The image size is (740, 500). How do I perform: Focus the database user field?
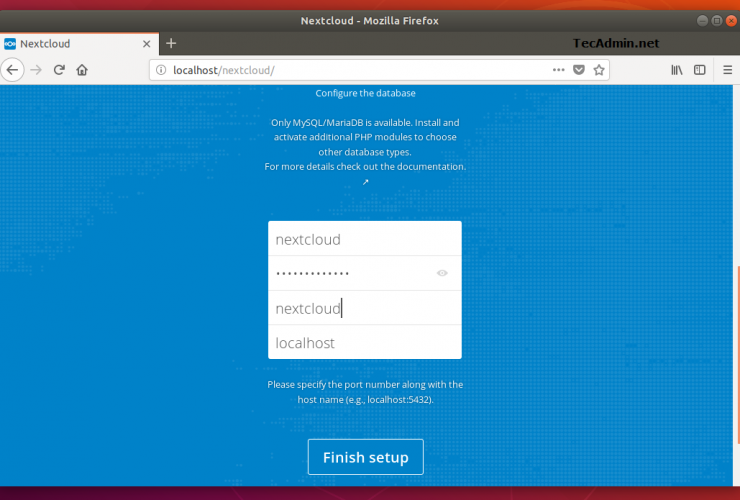pos(364,239)
